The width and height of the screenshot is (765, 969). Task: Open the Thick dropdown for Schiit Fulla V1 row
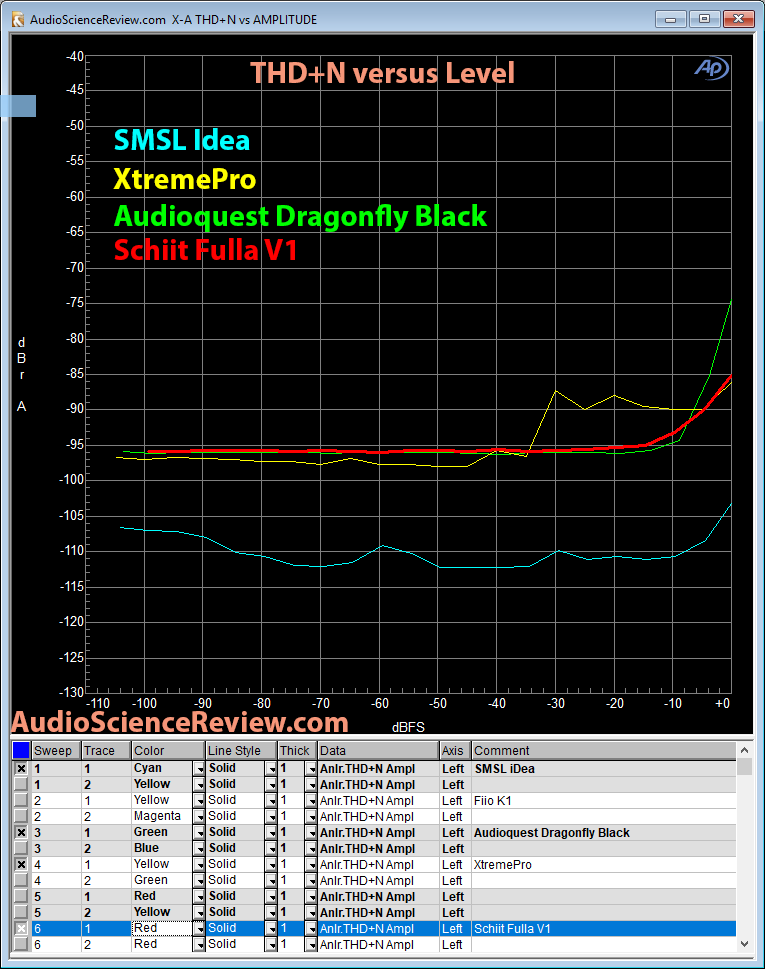coord(311,929)
